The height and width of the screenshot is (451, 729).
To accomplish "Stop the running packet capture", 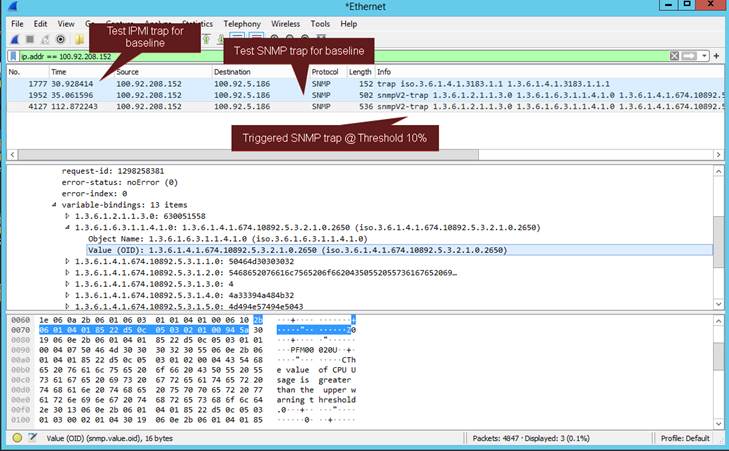I will pos(30,40).
